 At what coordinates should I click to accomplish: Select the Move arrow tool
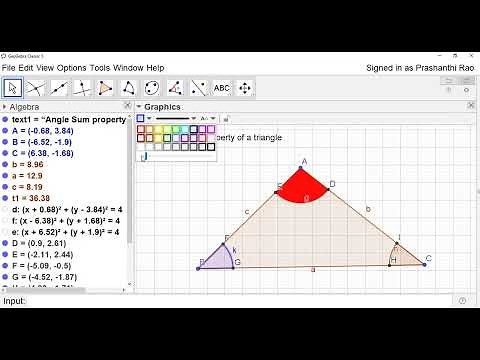13,88
